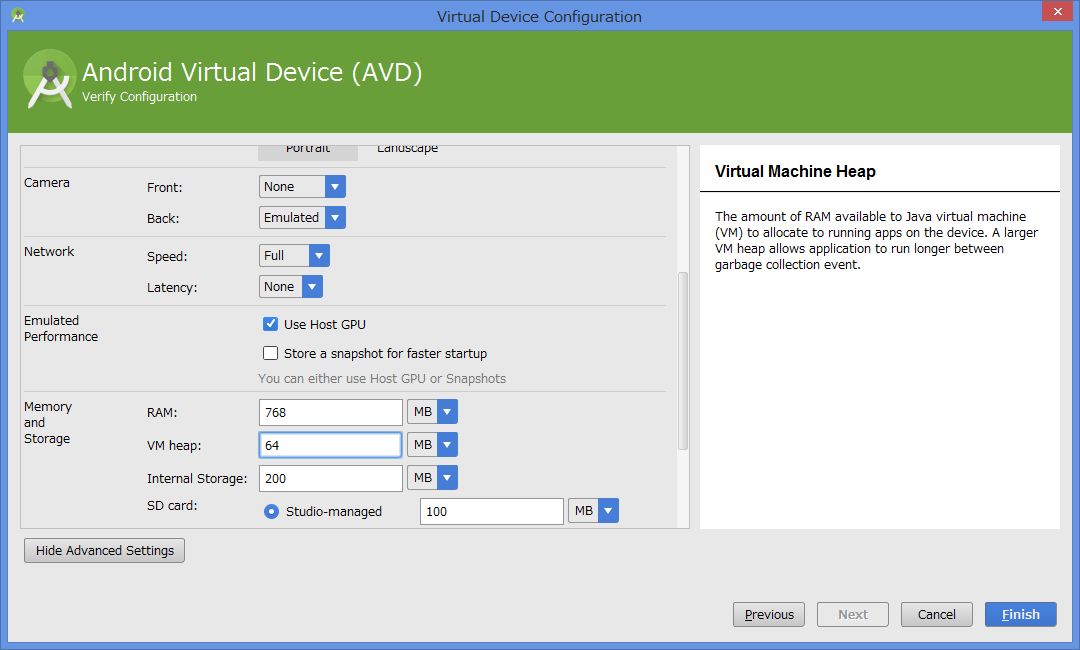Go back with the Previous button
The height and width of the screenshot is (650, 1080).
click(x=769, y=614)
